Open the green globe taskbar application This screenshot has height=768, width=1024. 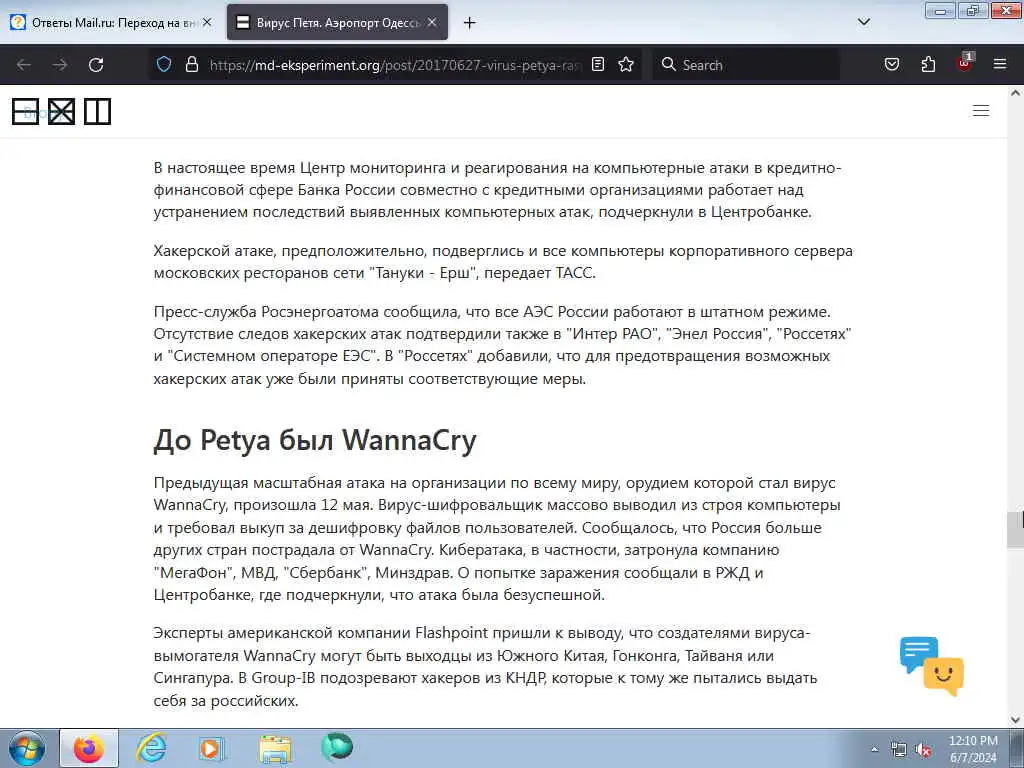click(337, 747)
